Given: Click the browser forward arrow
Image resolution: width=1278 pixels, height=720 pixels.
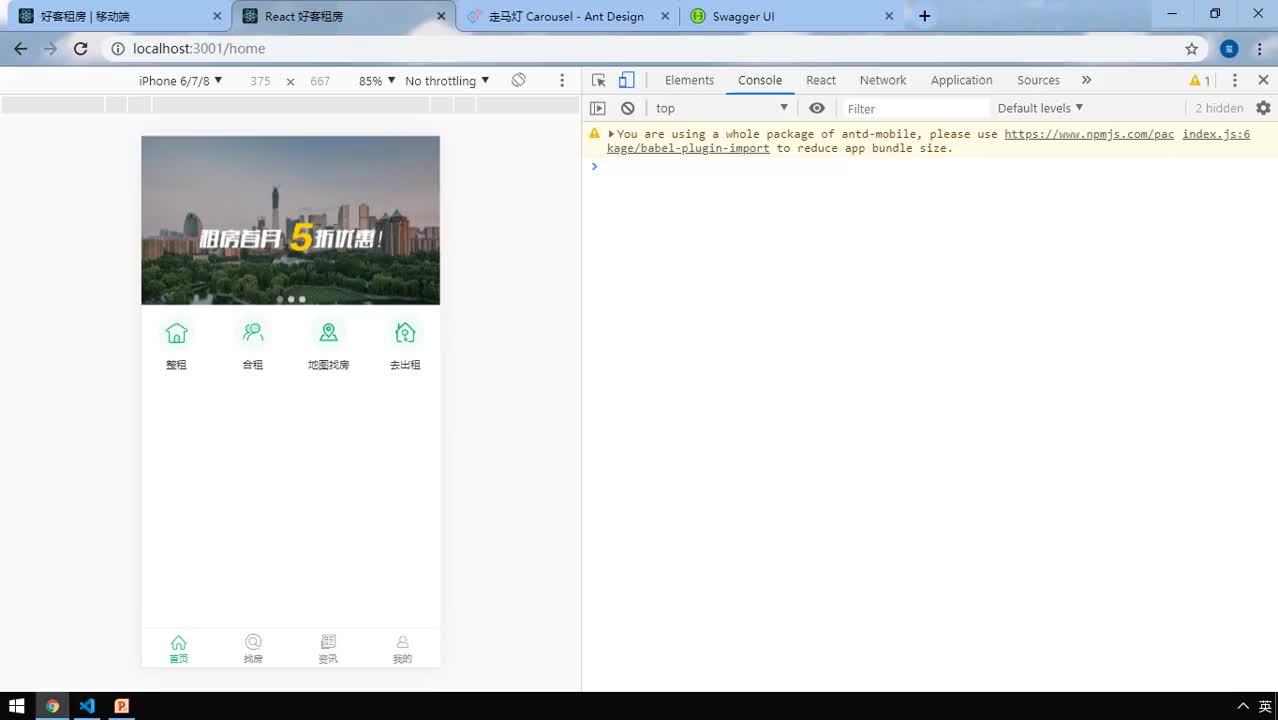Looking at the screenshot, I should tap(50, 49).
